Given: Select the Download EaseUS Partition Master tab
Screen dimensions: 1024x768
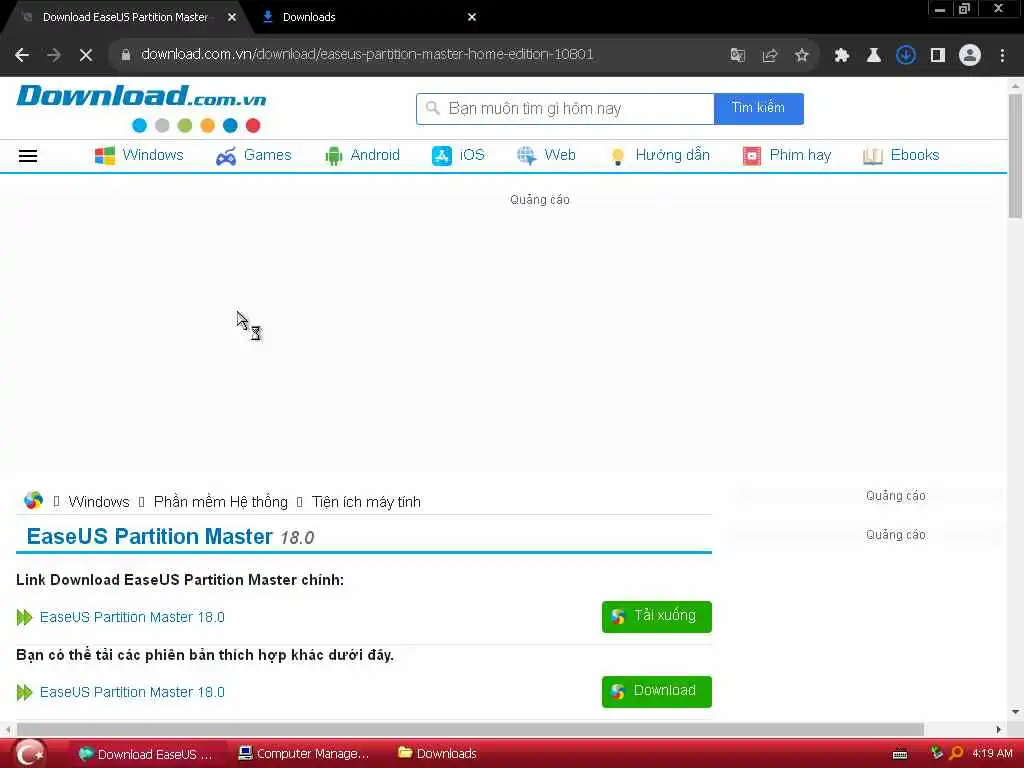Looking at the screenshot, I should click(124, 17).
